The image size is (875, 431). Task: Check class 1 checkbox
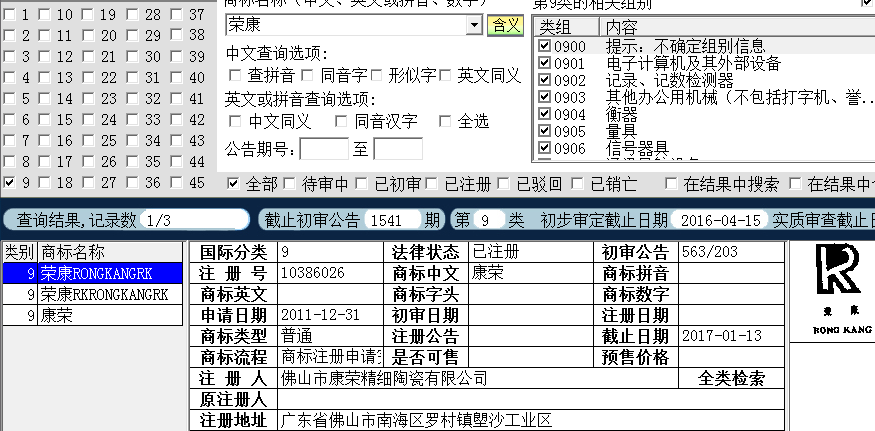click(9, 15)
